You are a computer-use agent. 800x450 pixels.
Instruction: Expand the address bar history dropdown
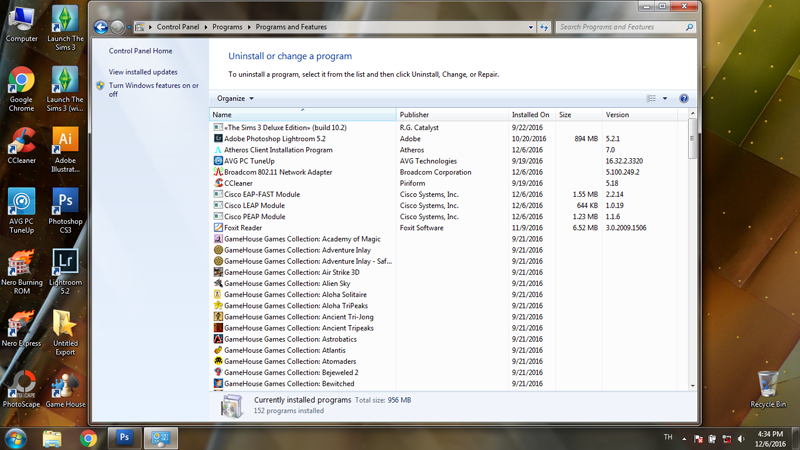tap(531, 27)
